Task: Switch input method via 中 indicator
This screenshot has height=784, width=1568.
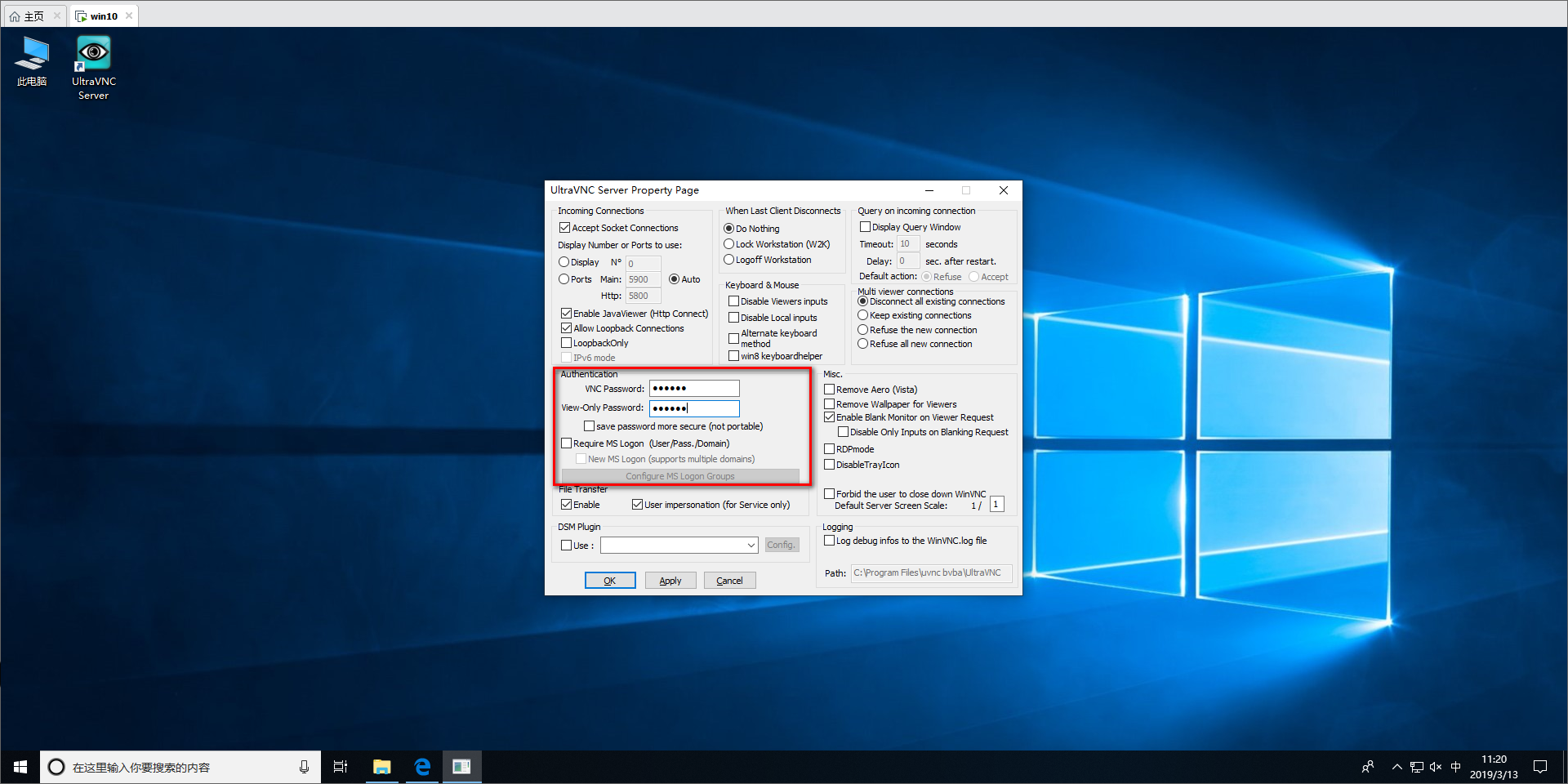Action: 1455,767
